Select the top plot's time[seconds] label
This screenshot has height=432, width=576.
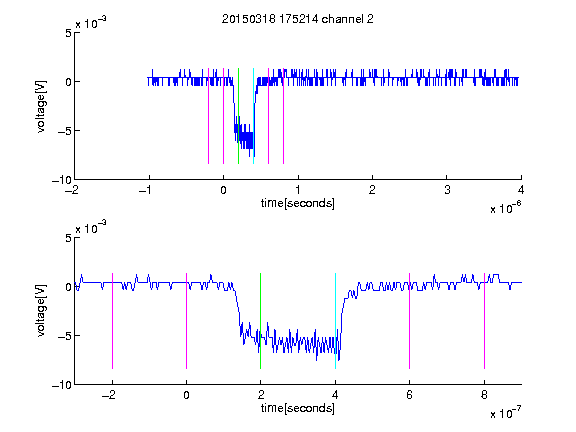click(x=298, y=203)
